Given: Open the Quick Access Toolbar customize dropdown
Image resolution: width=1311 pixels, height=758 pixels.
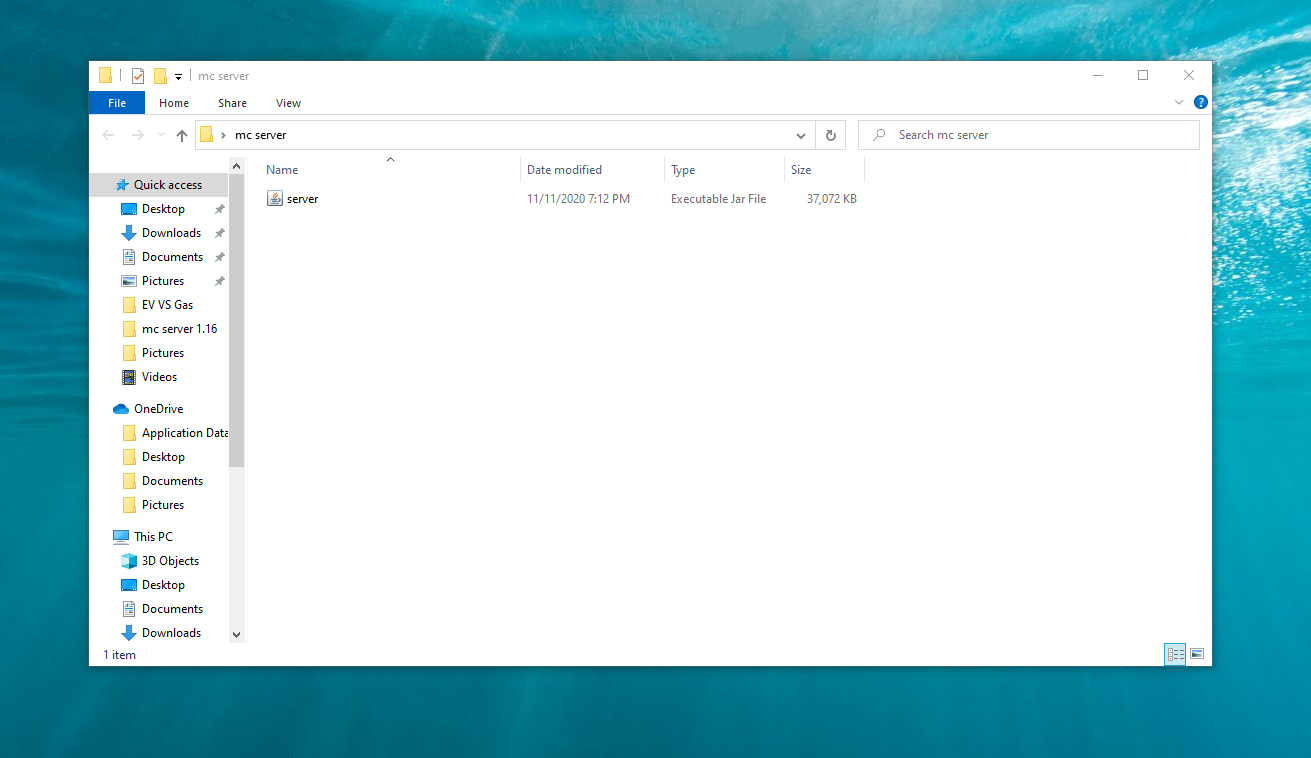Looking at the screenshot, I should 178,75.
